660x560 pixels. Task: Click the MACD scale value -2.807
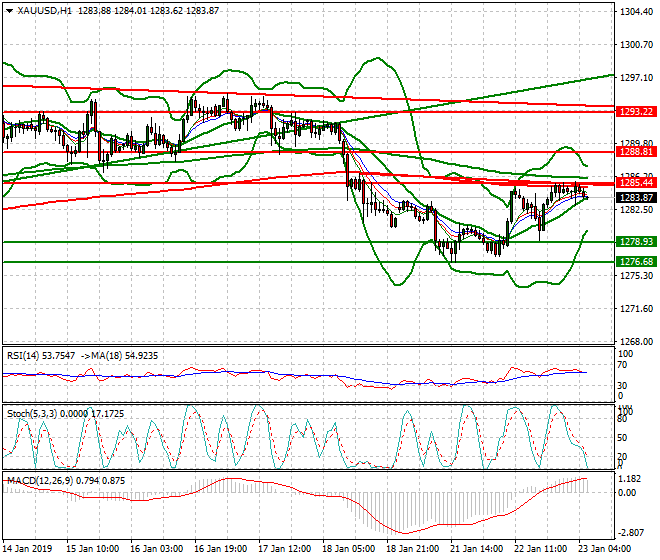click(x=630, y=533)
